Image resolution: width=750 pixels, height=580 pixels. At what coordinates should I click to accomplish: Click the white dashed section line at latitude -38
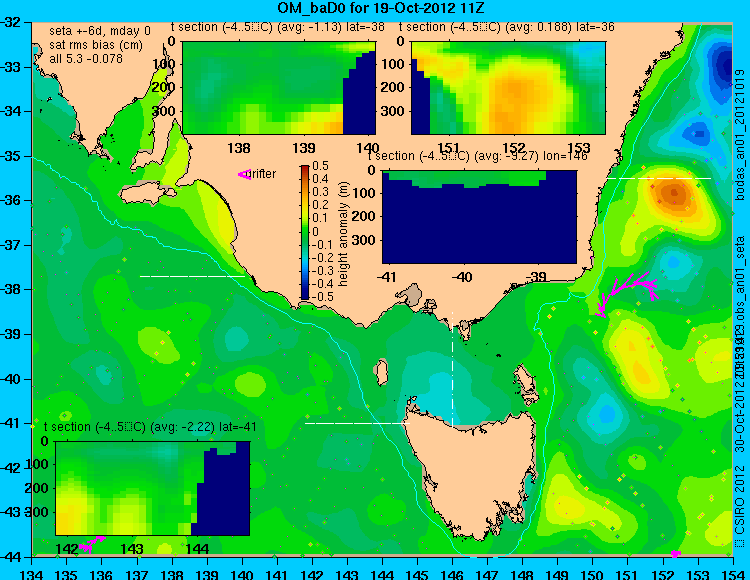tap(192, 276)
